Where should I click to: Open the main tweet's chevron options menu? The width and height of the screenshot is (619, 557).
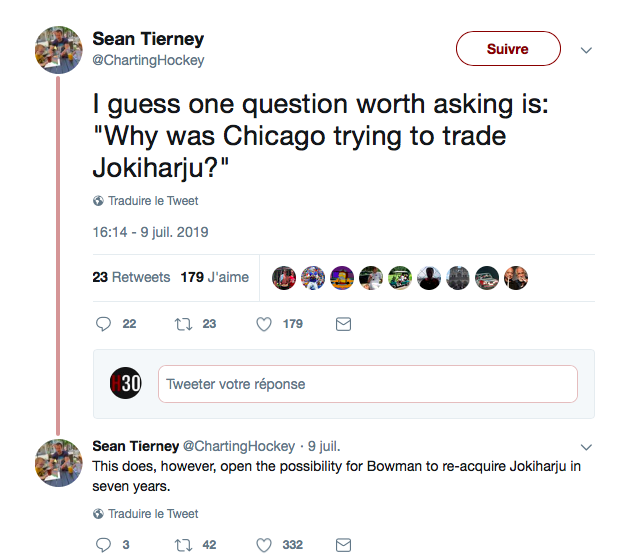pyautogui.click(x=587, y=50)
